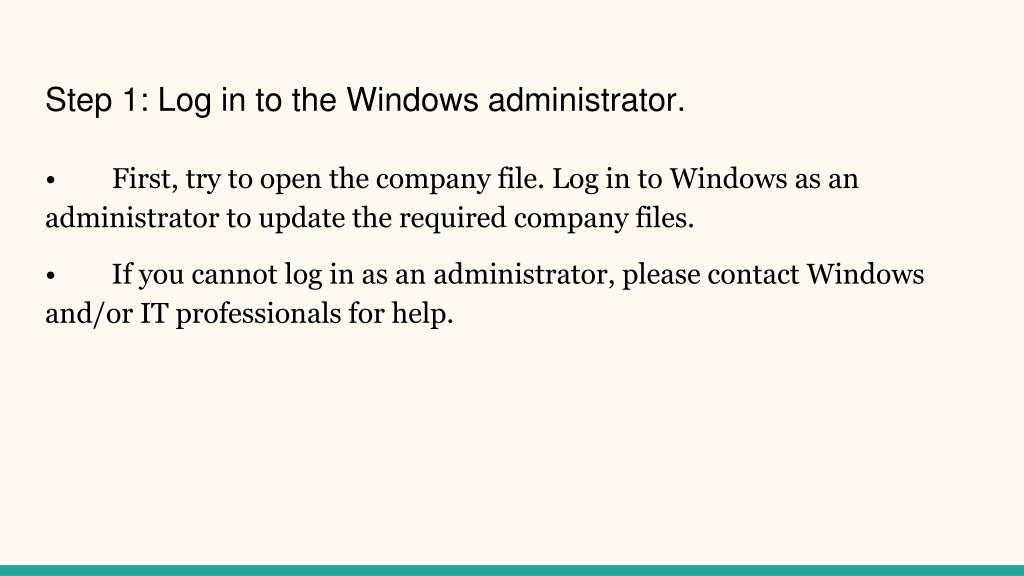
Task: Click the second bullet point marker
Action: tap(50, 276)
